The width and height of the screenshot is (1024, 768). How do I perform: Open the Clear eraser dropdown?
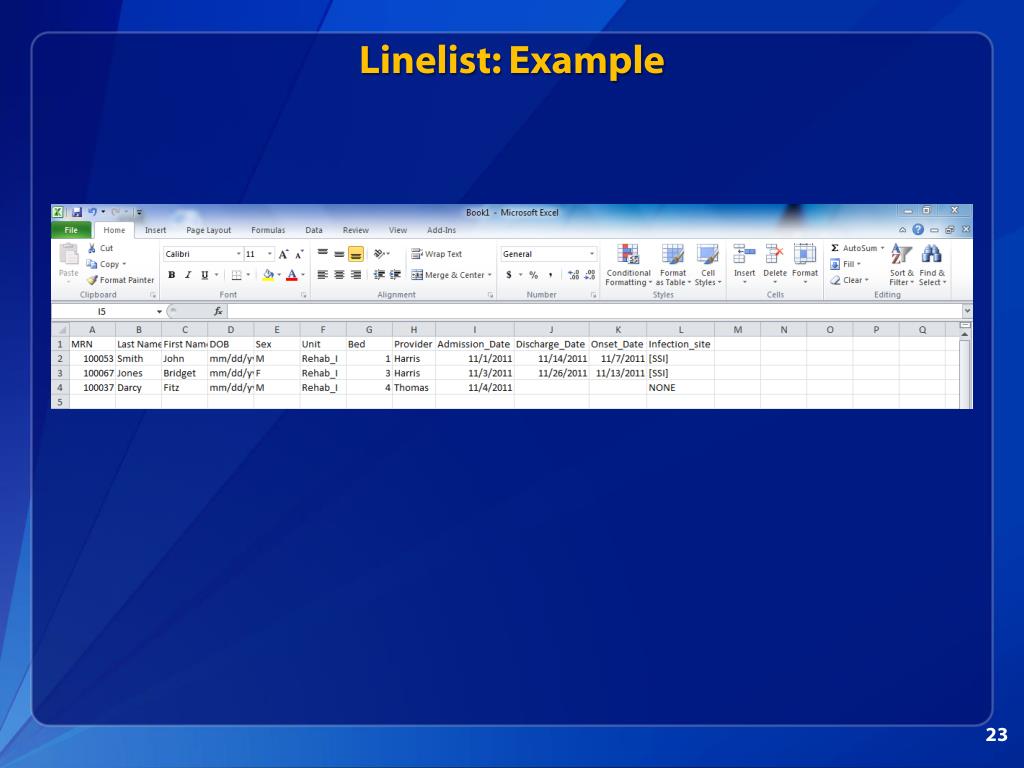pos(849,280)
